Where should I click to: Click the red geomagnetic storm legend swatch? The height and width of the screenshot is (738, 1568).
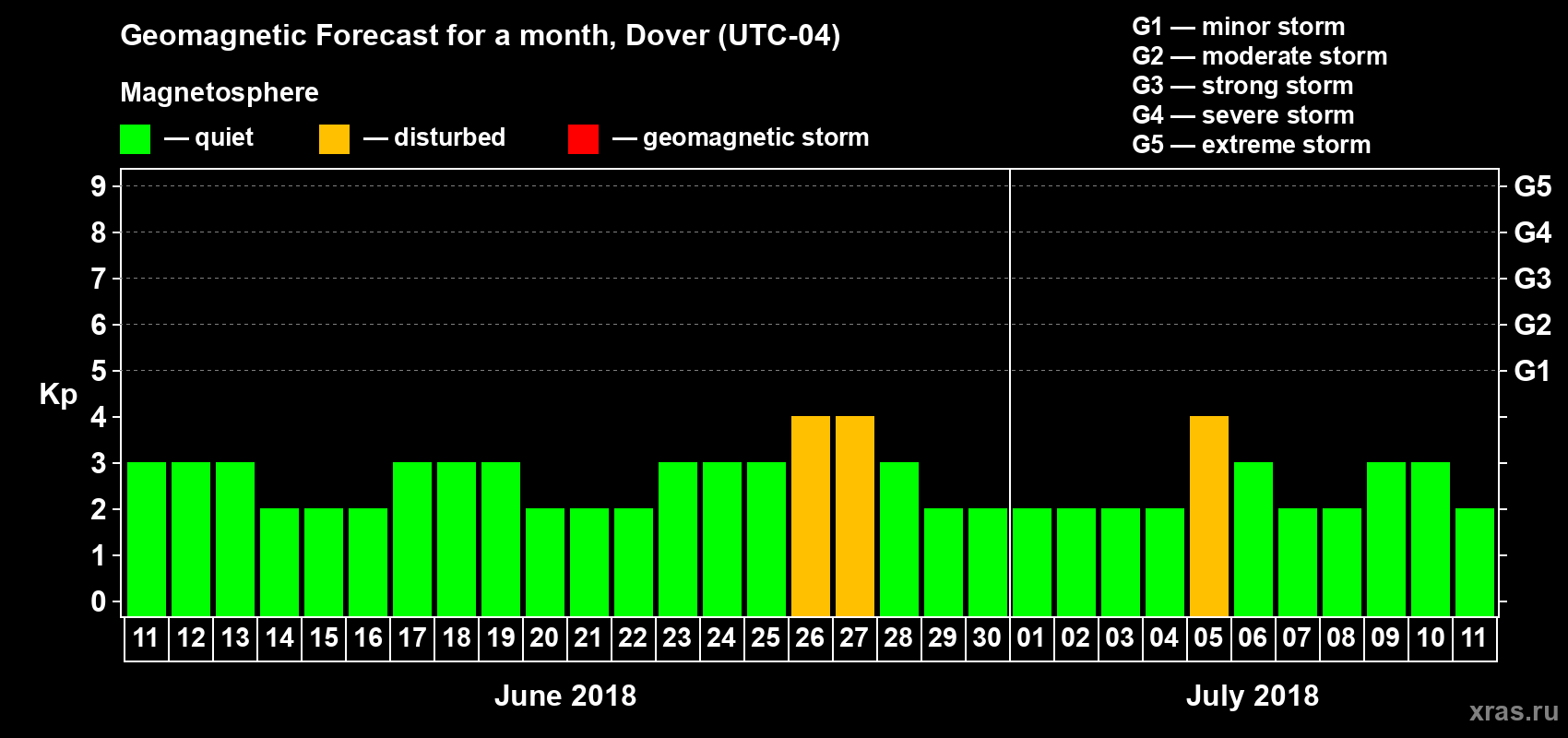[x=584, y=139]
